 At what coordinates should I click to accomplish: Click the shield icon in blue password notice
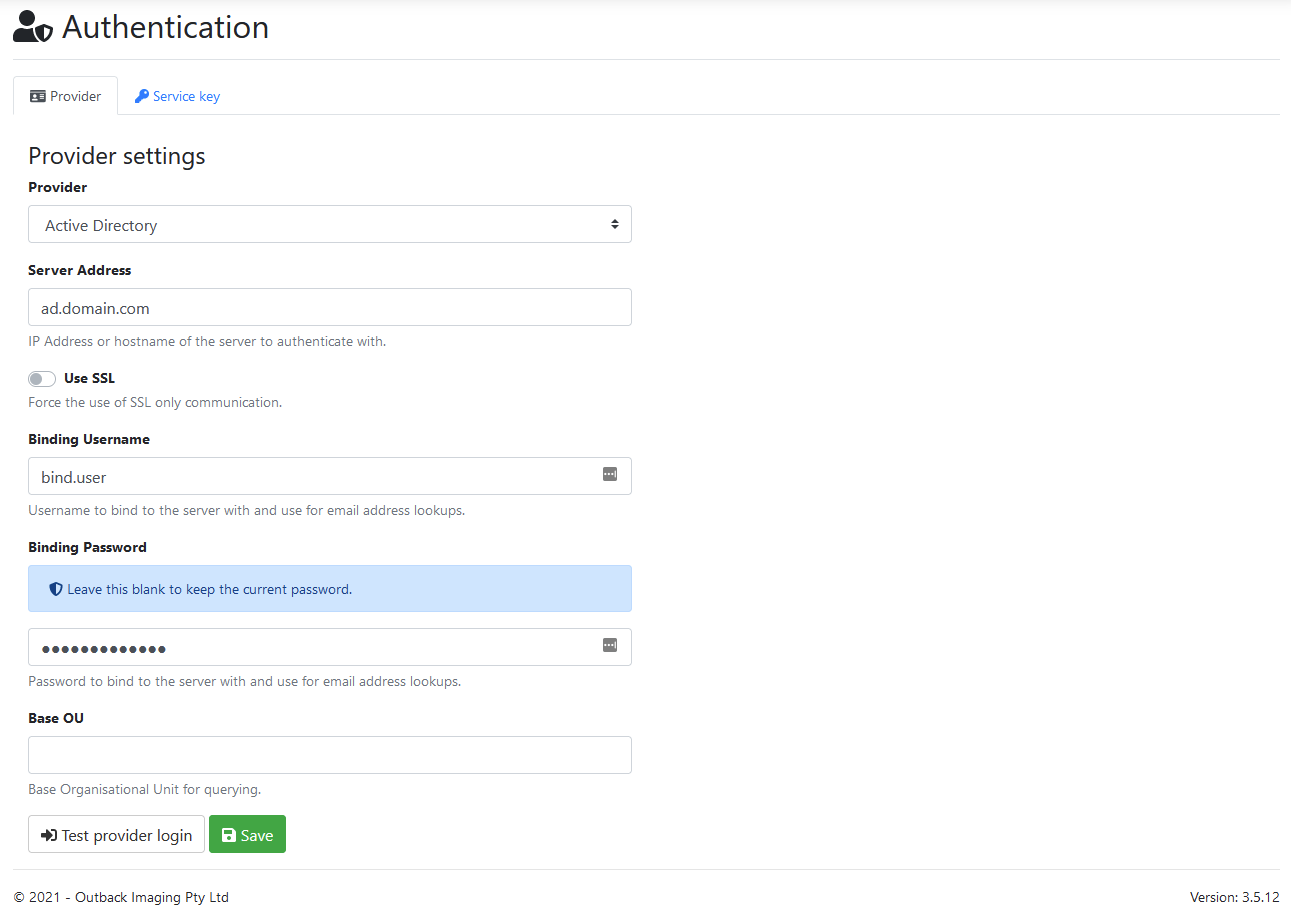[x=56, y=590]
